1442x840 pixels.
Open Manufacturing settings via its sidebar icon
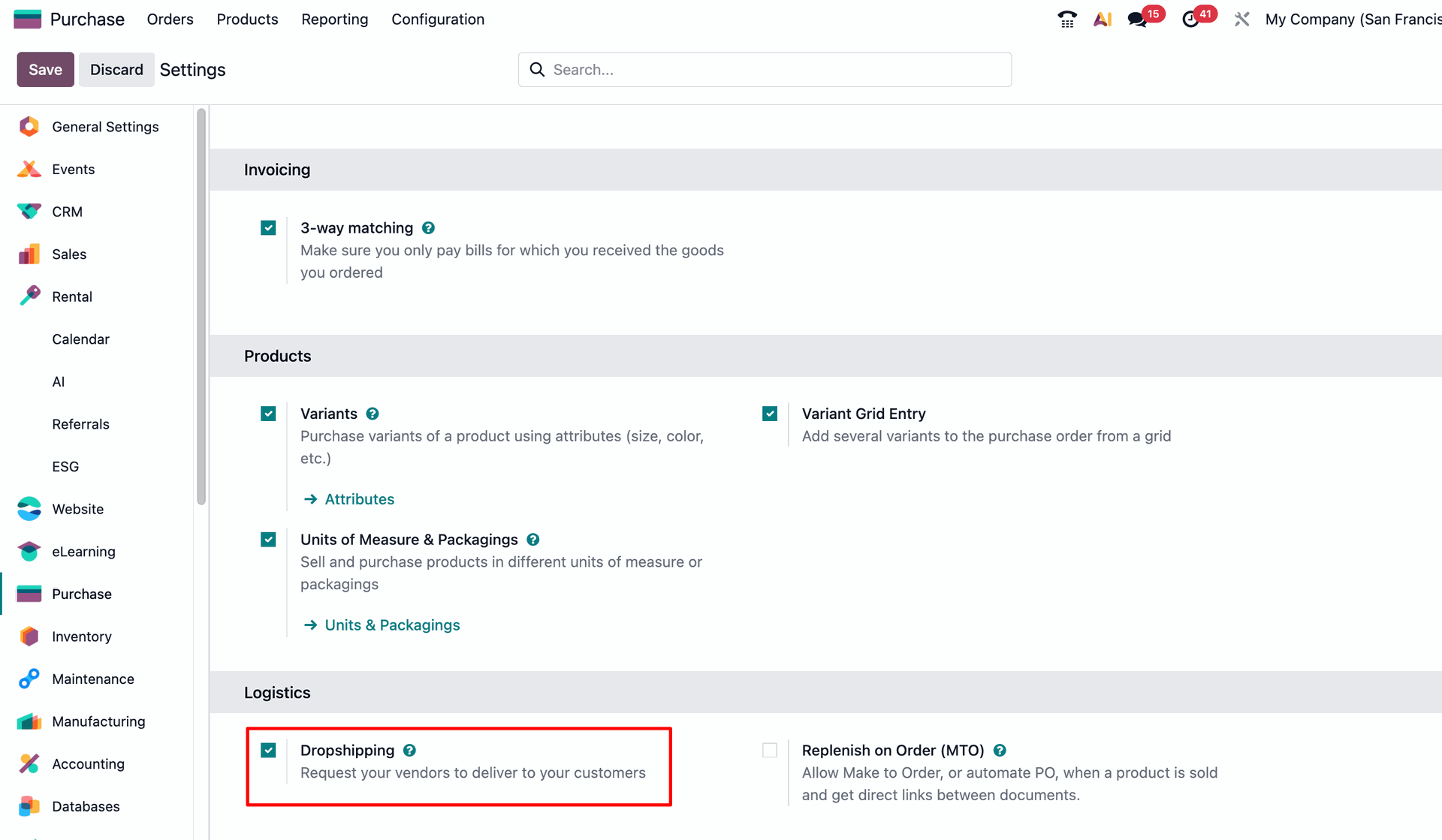[x=29, y=721]
